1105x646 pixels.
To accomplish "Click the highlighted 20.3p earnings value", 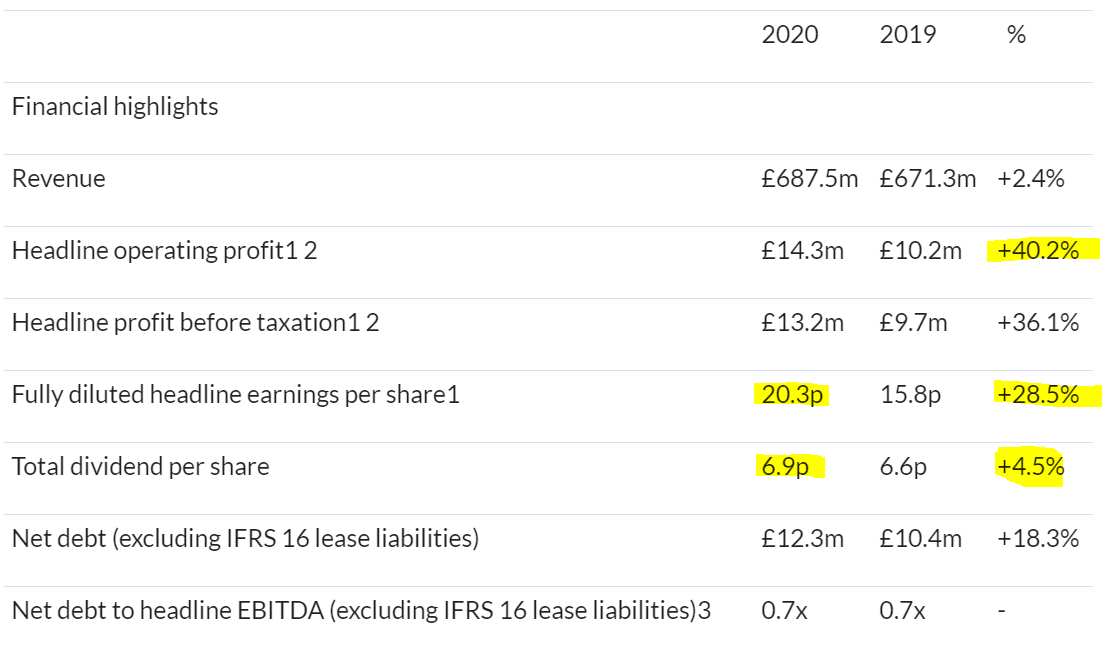I will [792, 395].
